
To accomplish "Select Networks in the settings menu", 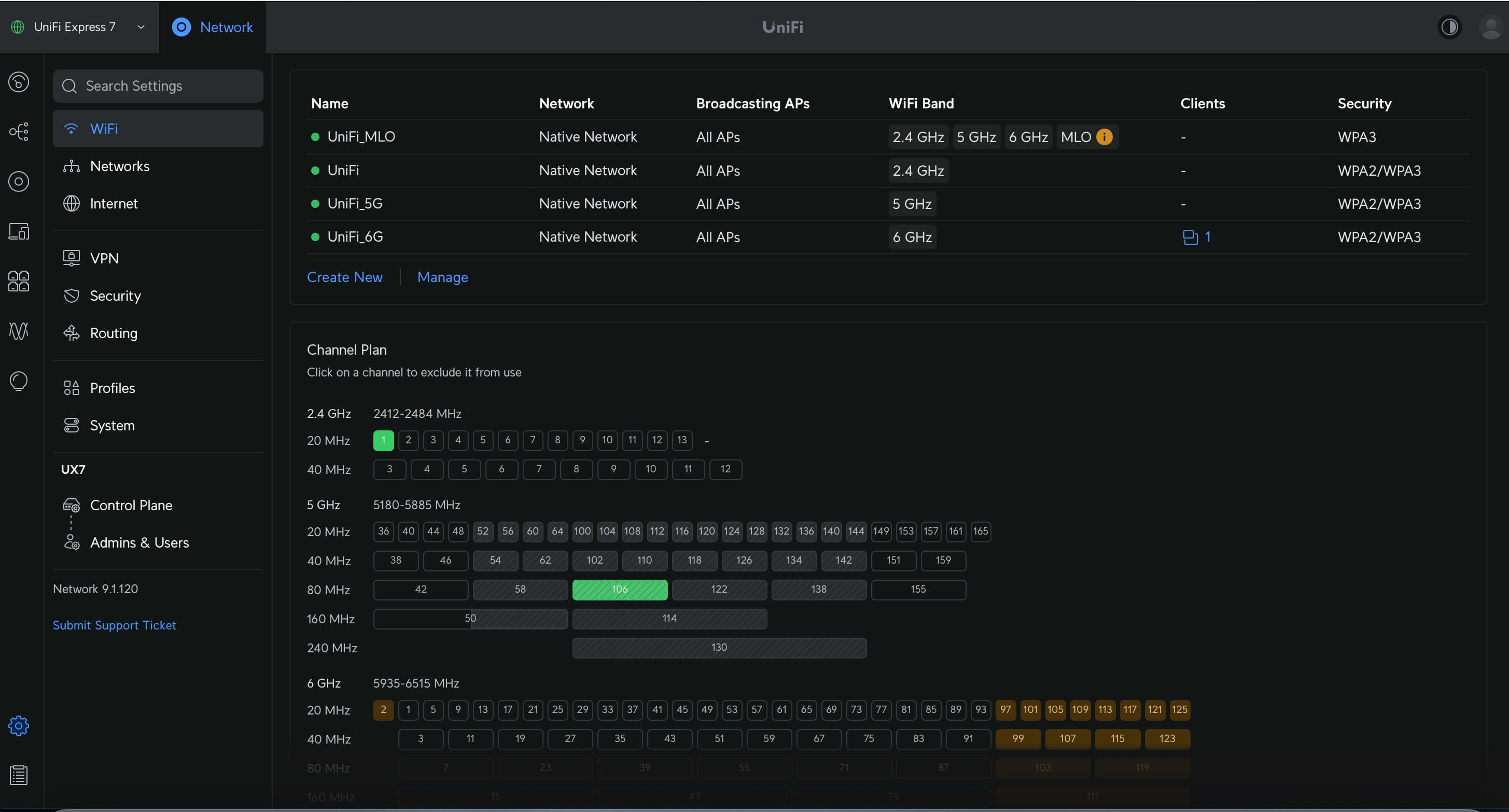I will coord(158,166).
